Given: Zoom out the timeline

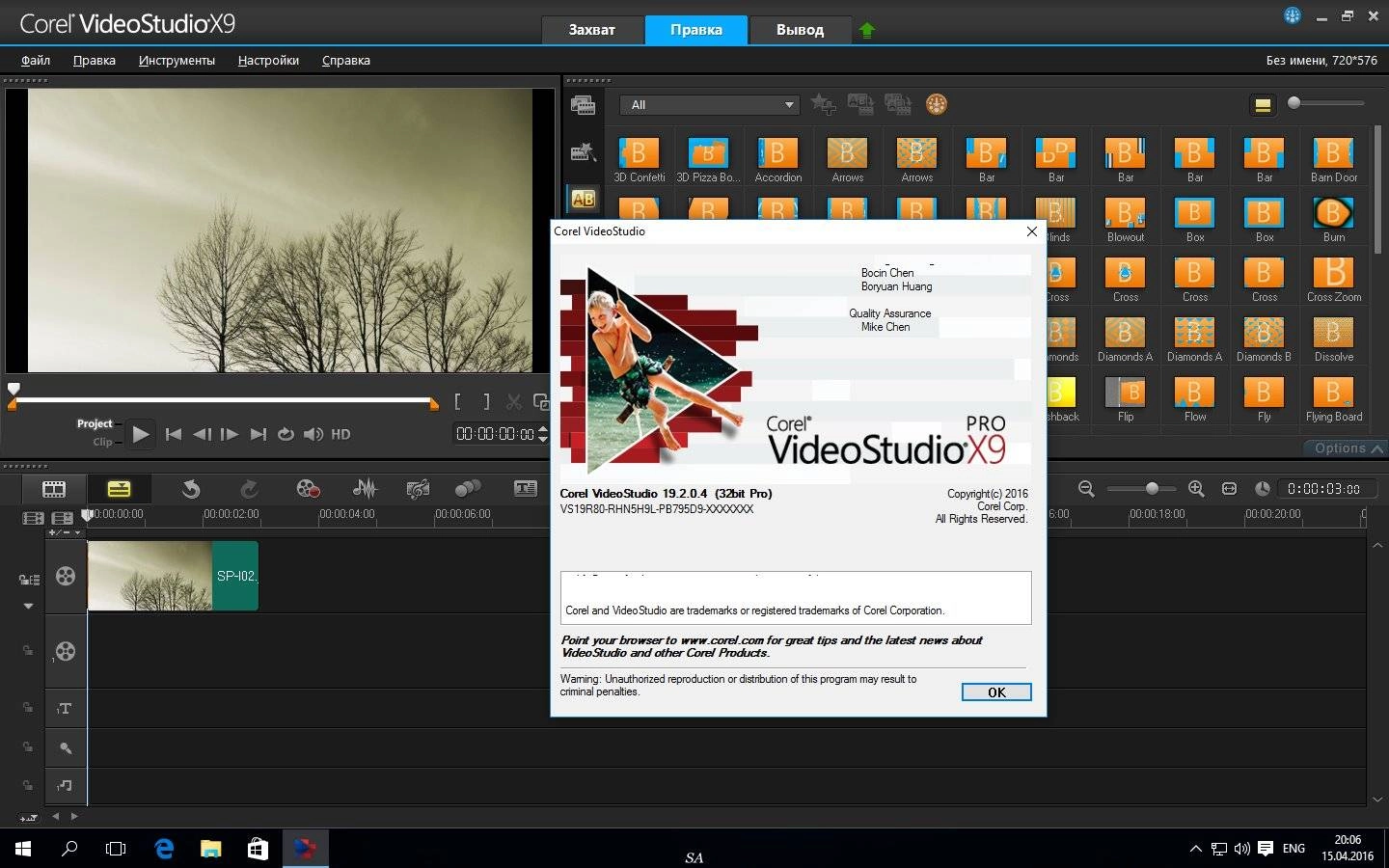Looking at the screenshot, I should [x=1086, y=489].
